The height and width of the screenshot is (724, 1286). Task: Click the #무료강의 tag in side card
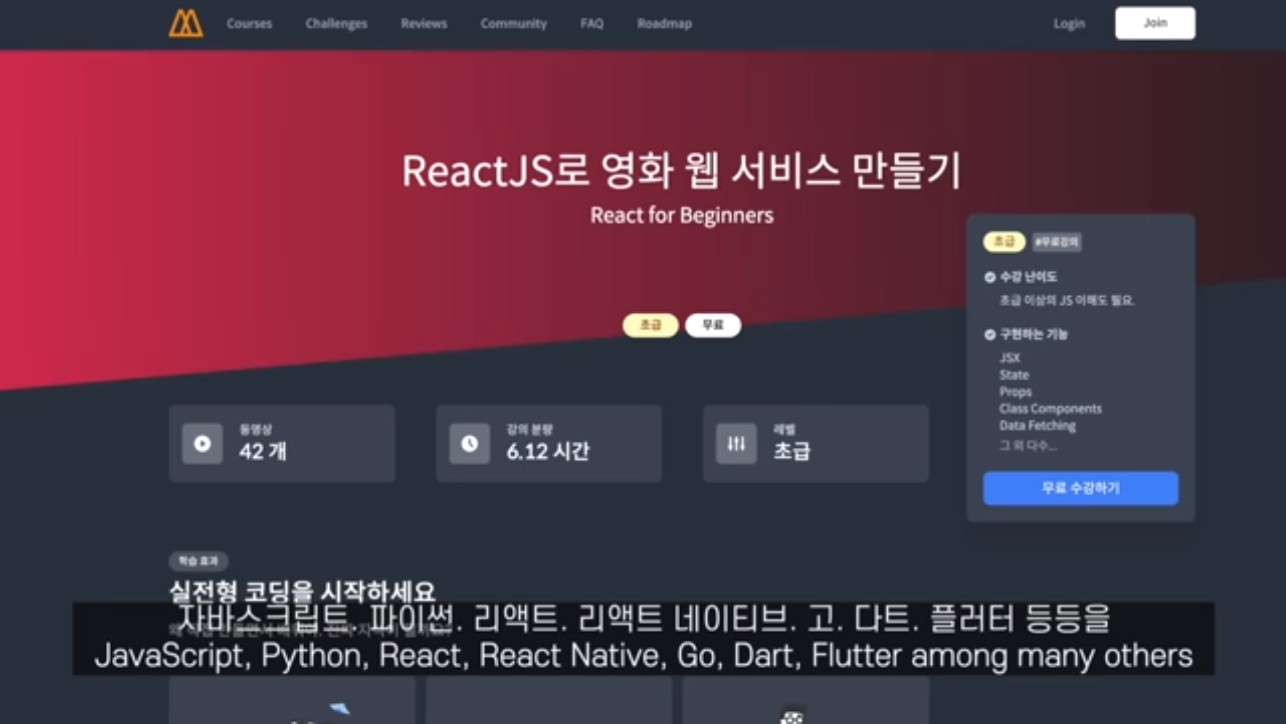(1056, 242)
